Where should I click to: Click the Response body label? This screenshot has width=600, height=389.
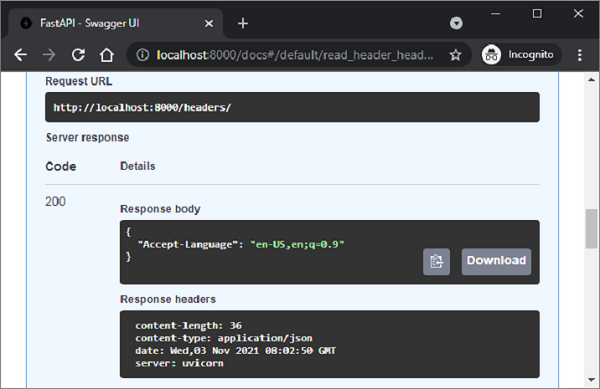(x=160, y=209)
